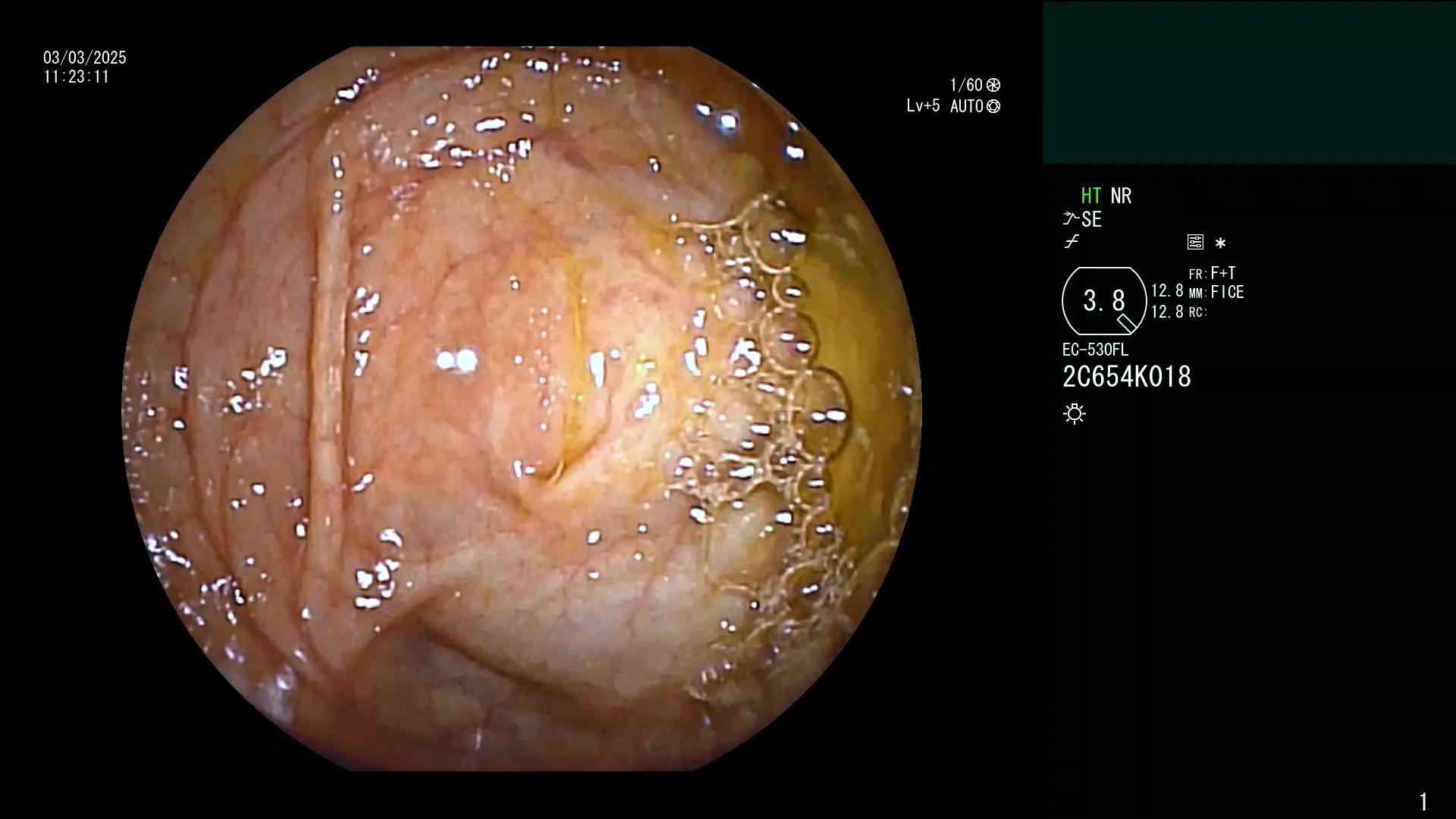Click the MM: FICE setting
This screenshot has height=819, width=1456.
[x=1216, y=292]
